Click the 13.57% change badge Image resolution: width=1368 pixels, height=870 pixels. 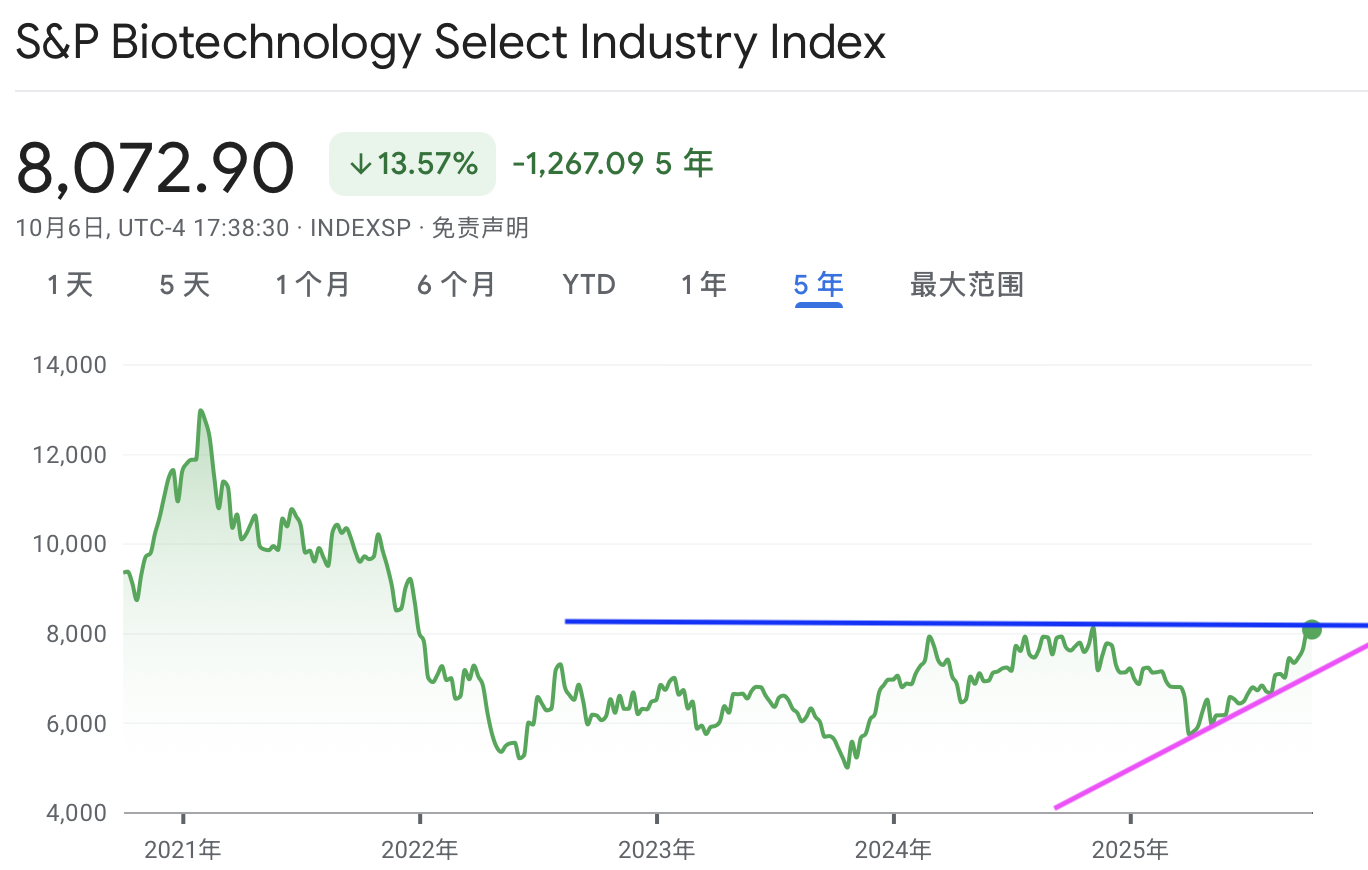[x=413, y=164]
